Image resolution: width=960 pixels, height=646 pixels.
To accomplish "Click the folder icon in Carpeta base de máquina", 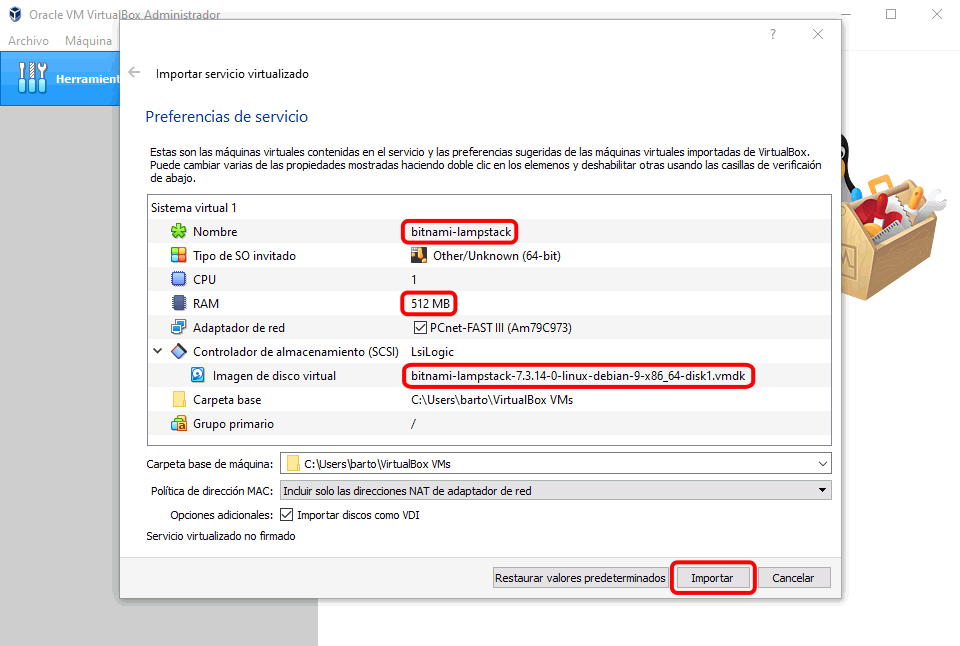I will (293, 464).
